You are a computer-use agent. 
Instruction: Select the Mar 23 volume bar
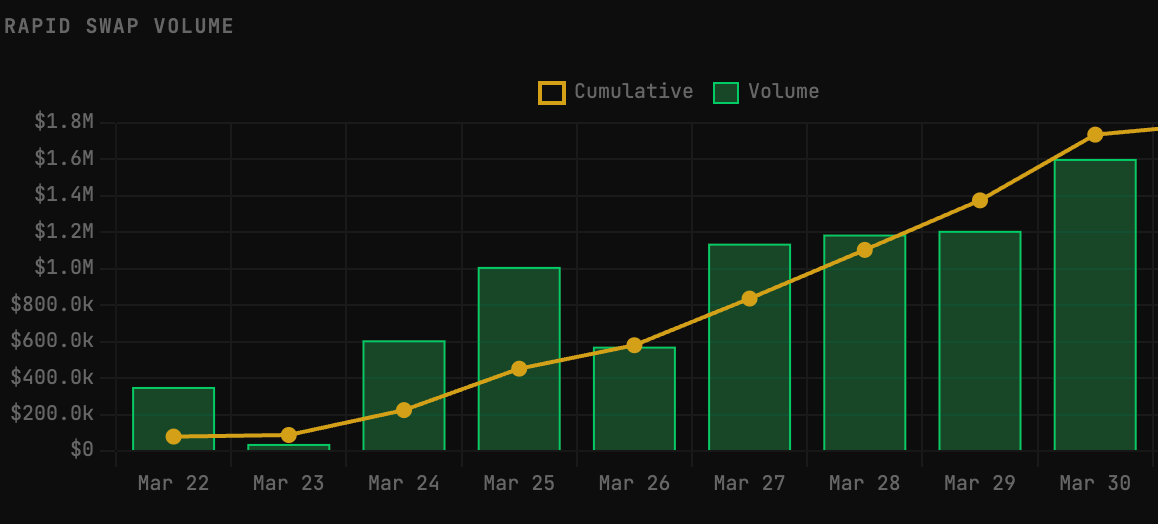pyautogui.click(x=289, y=447)
